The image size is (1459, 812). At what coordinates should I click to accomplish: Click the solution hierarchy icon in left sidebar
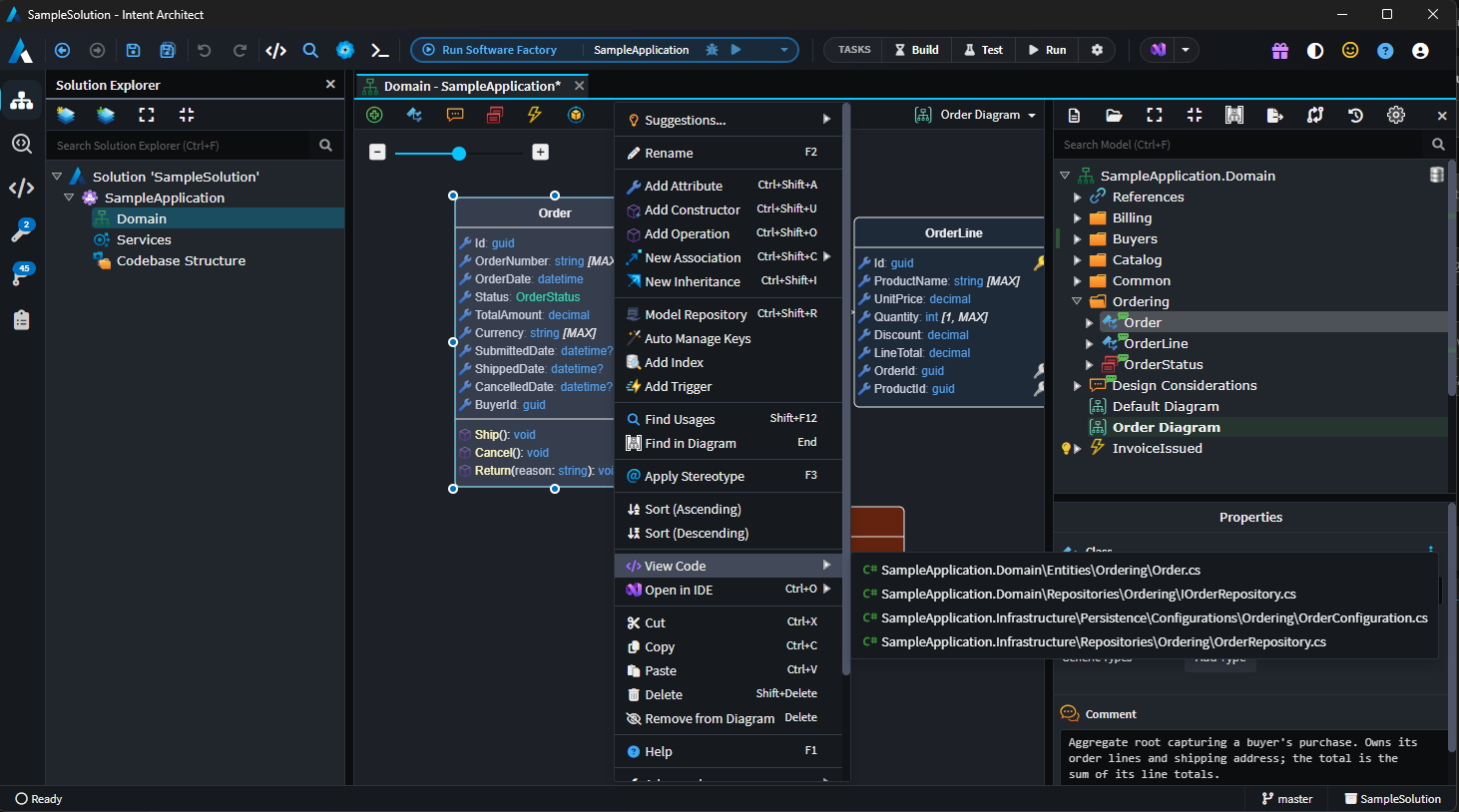(x=22, y=101)
